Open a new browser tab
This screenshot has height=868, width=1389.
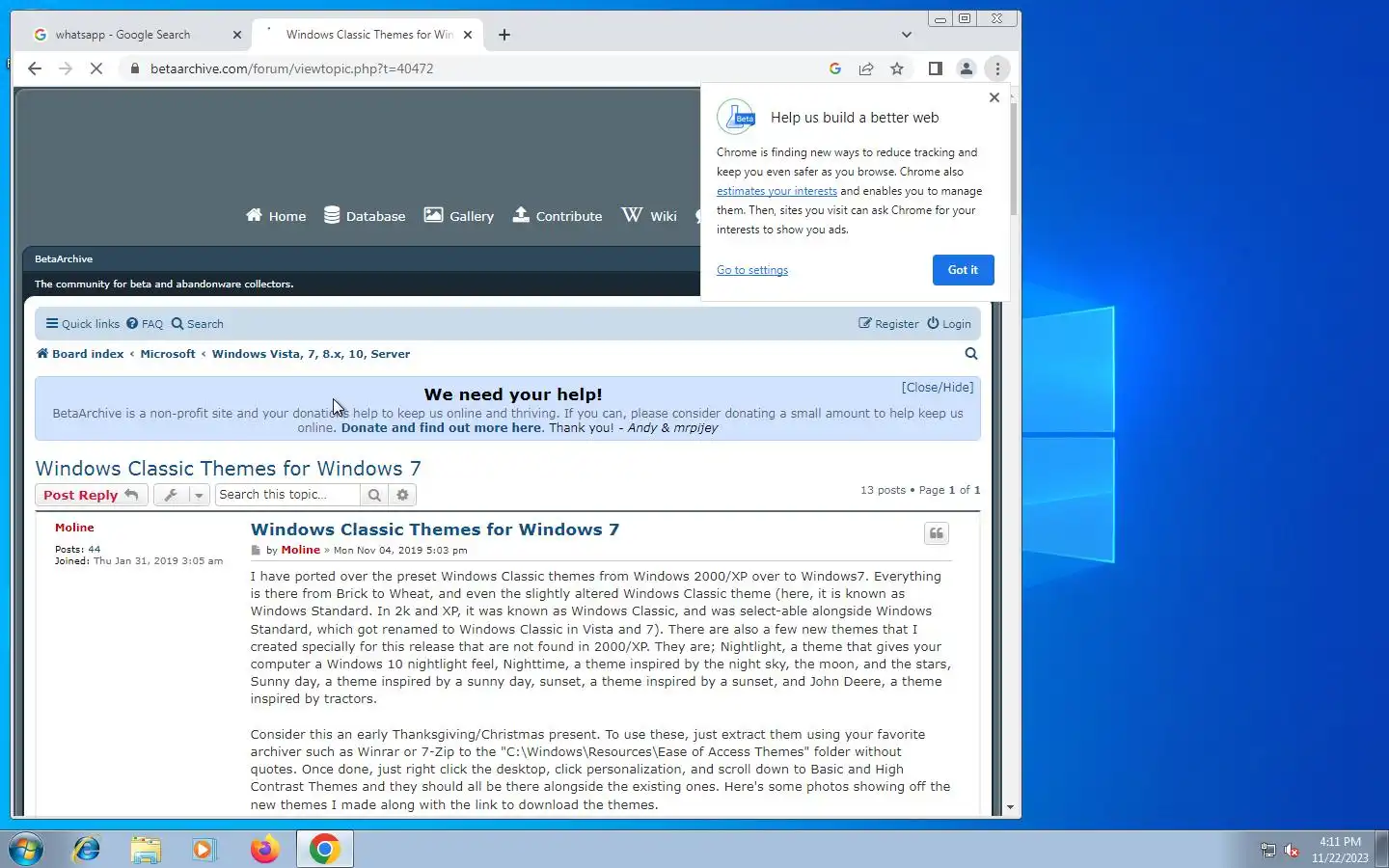tap(504, 35)
